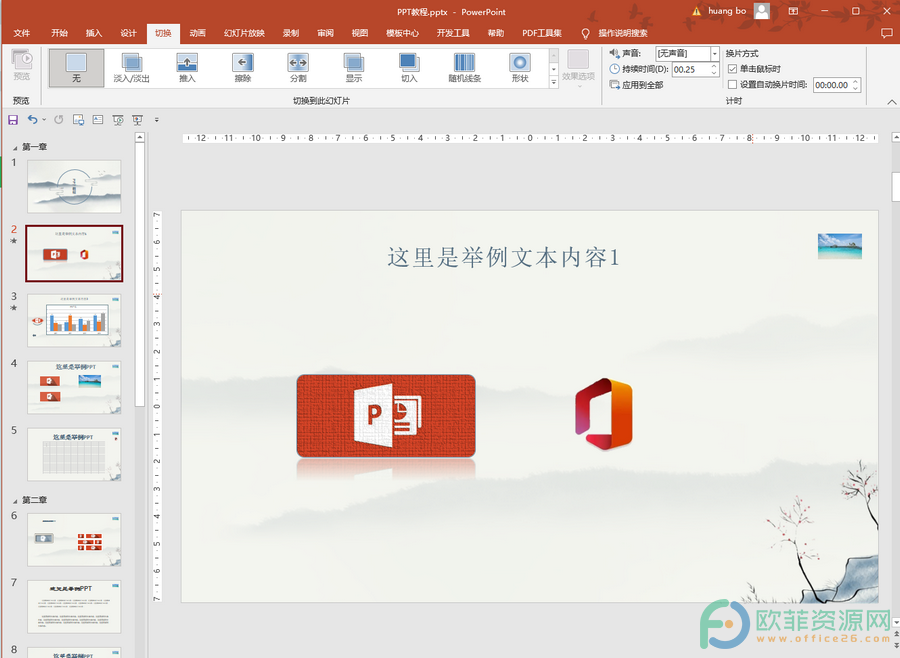Viewport: 900px width, 658px height.
Task: Enable the 设置自动换片时间 checkbox
Action: (732, 84)
